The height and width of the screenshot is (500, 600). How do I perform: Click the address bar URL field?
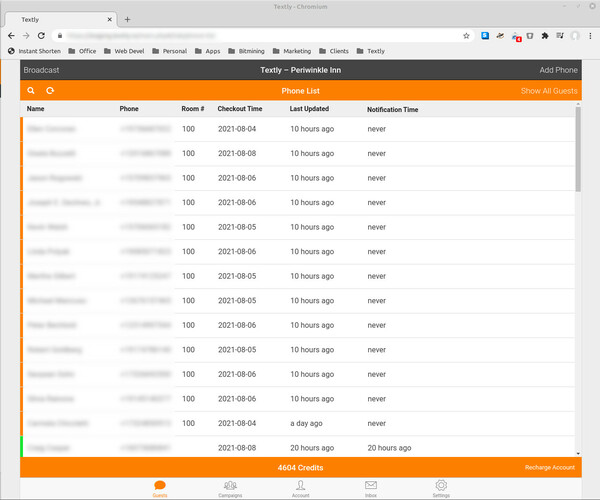tap(264, 36)
